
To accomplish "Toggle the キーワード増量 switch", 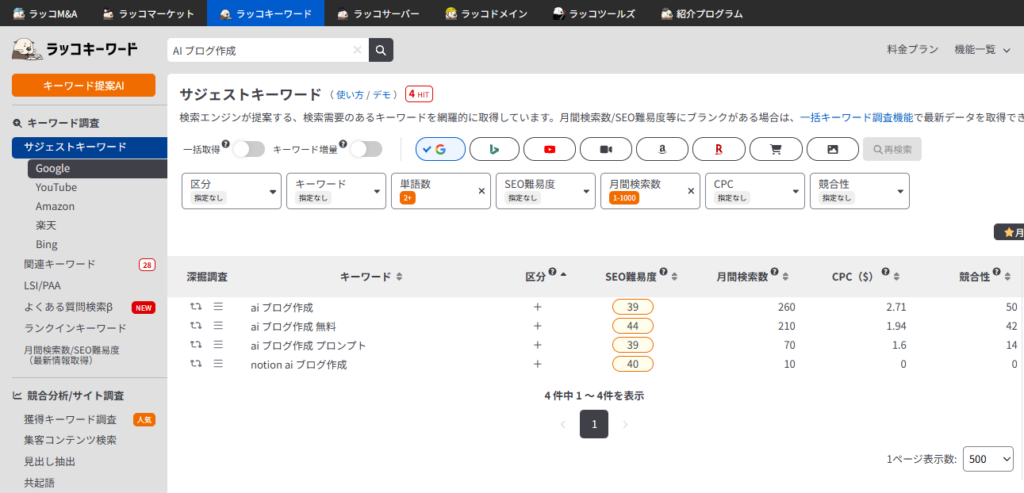I will pyautogui.click(x=365, y=149).
